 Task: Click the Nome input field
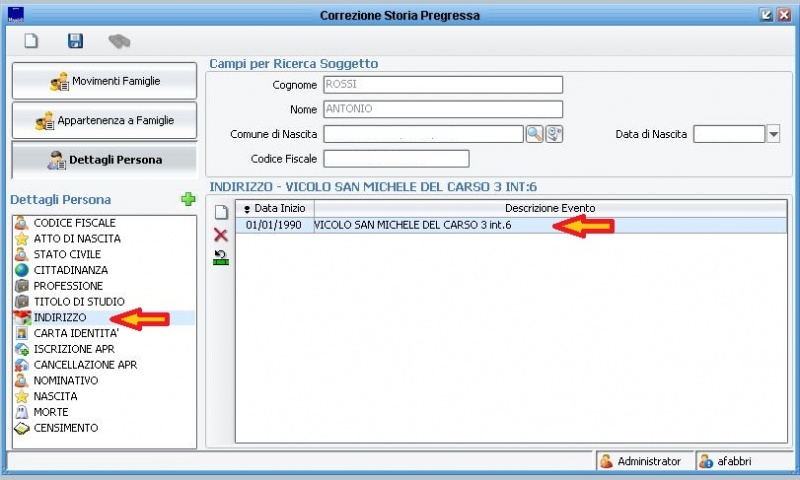coord(443,109)
